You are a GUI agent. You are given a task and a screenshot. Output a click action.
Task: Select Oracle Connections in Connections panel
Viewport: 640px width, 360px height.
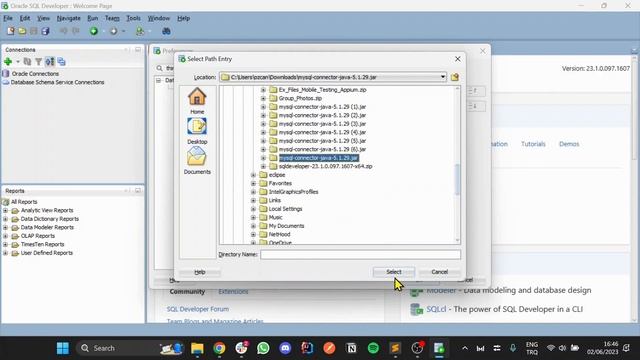point(35,74)
